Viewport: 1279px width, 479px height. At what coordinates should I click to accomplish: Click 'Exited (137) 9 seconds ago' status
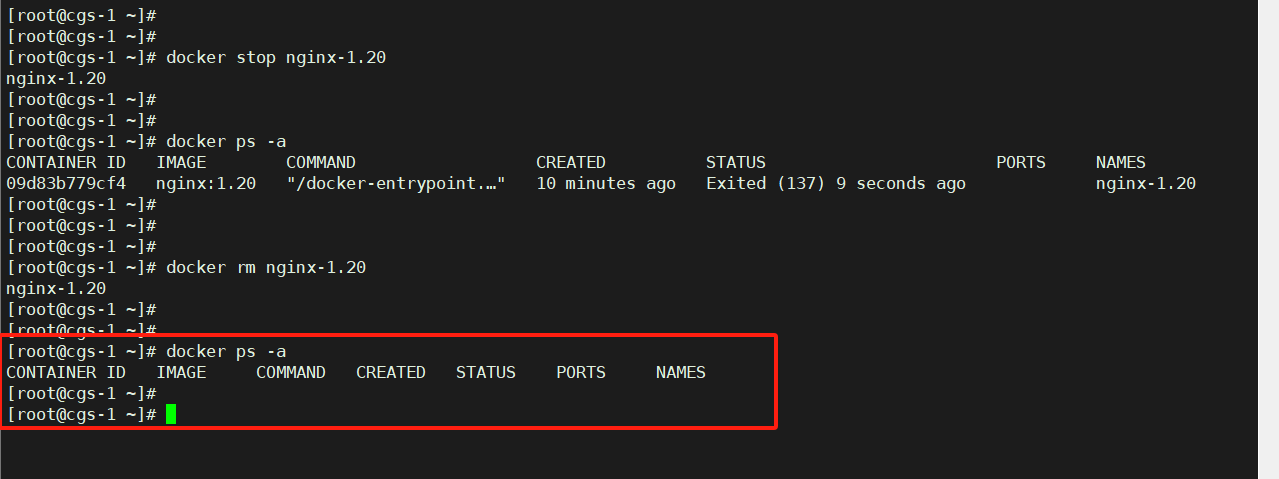836,183
